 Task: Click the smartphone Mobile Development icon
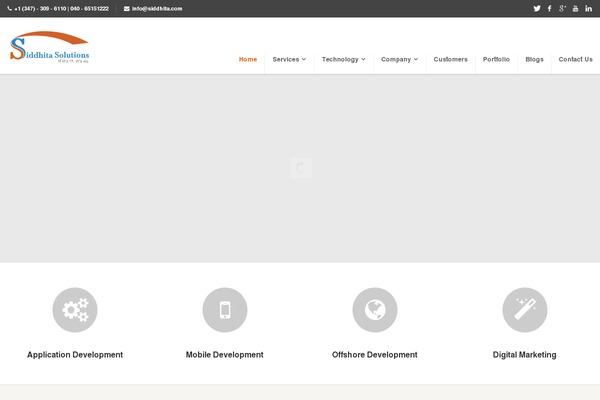[225, 310]
